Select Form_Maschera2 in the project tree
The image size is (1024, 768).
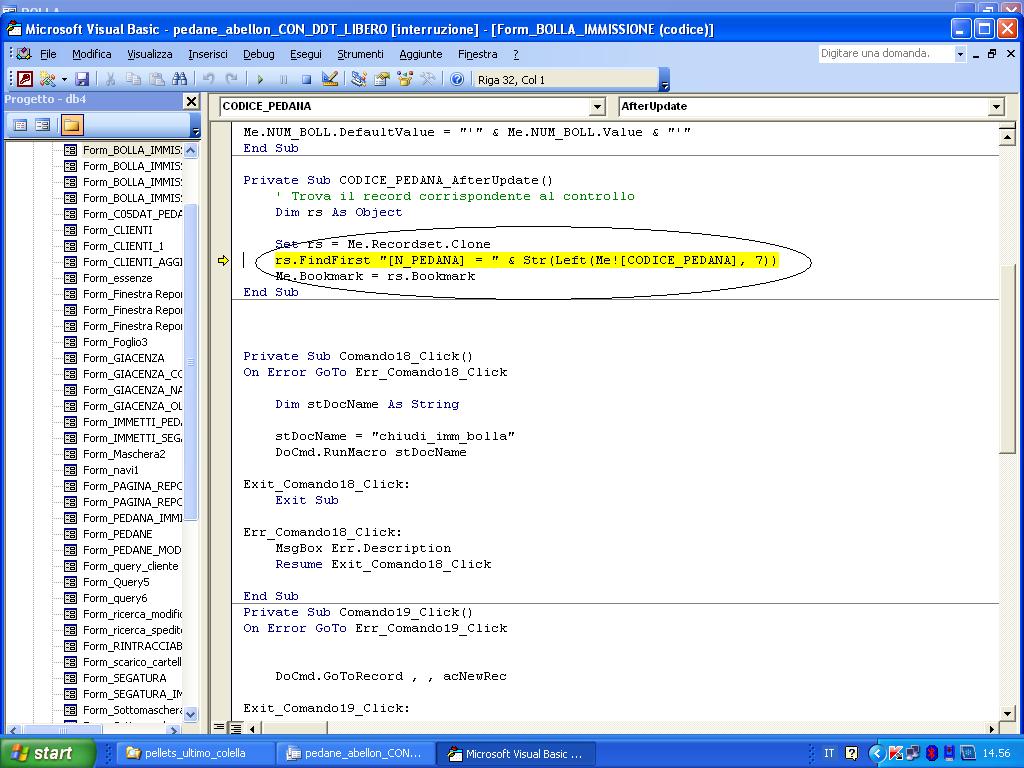124,454
